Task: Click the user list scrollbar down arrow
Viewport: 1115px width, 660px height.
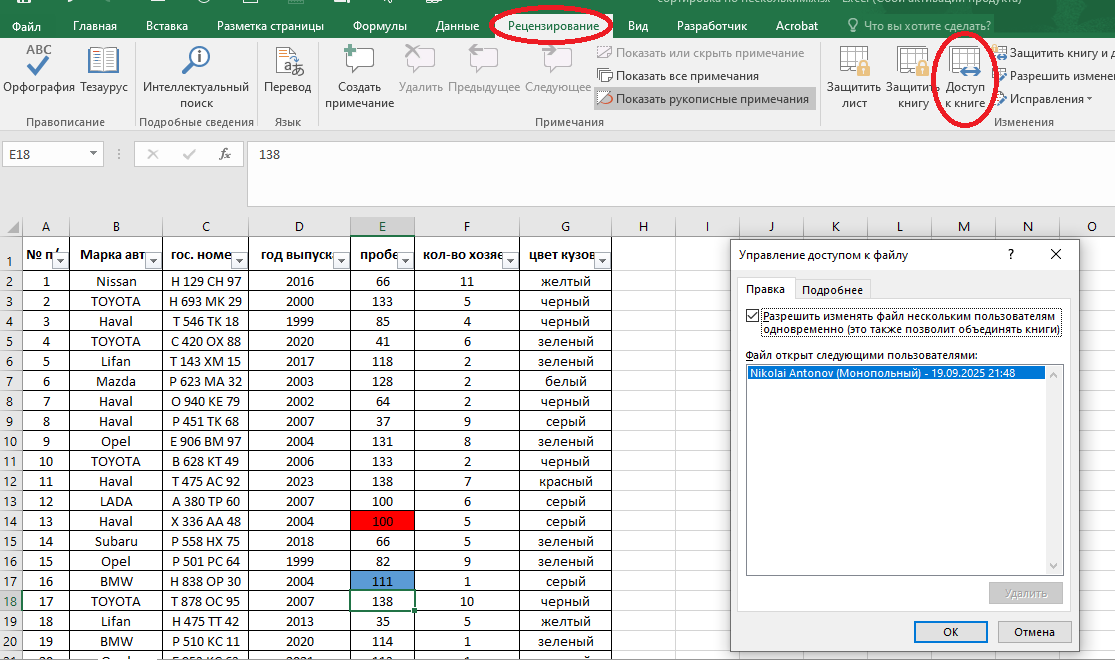Action: pyautogui.click(x=1054, y=566)
